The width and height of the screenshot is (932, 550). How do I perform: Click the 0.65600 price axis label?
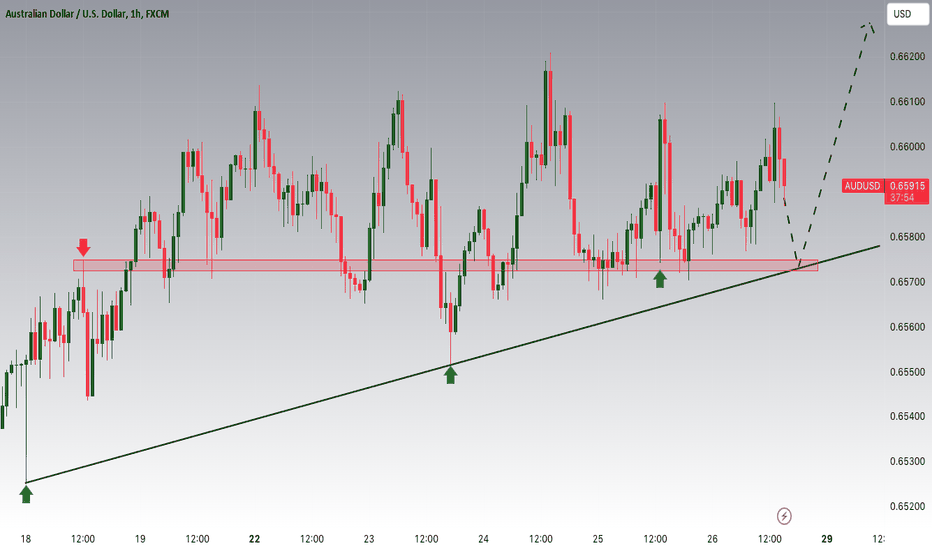(907, 327)
